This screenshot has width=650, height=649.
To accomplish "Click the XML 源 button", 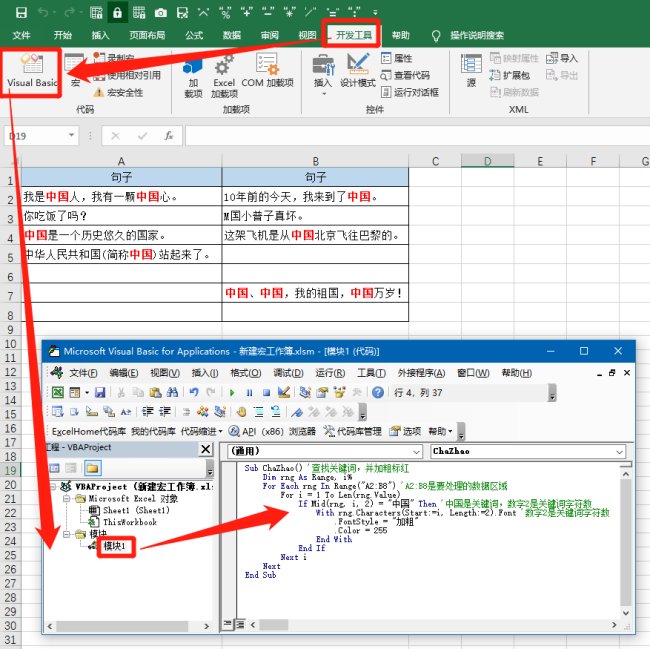I will (x=471, y=70).
